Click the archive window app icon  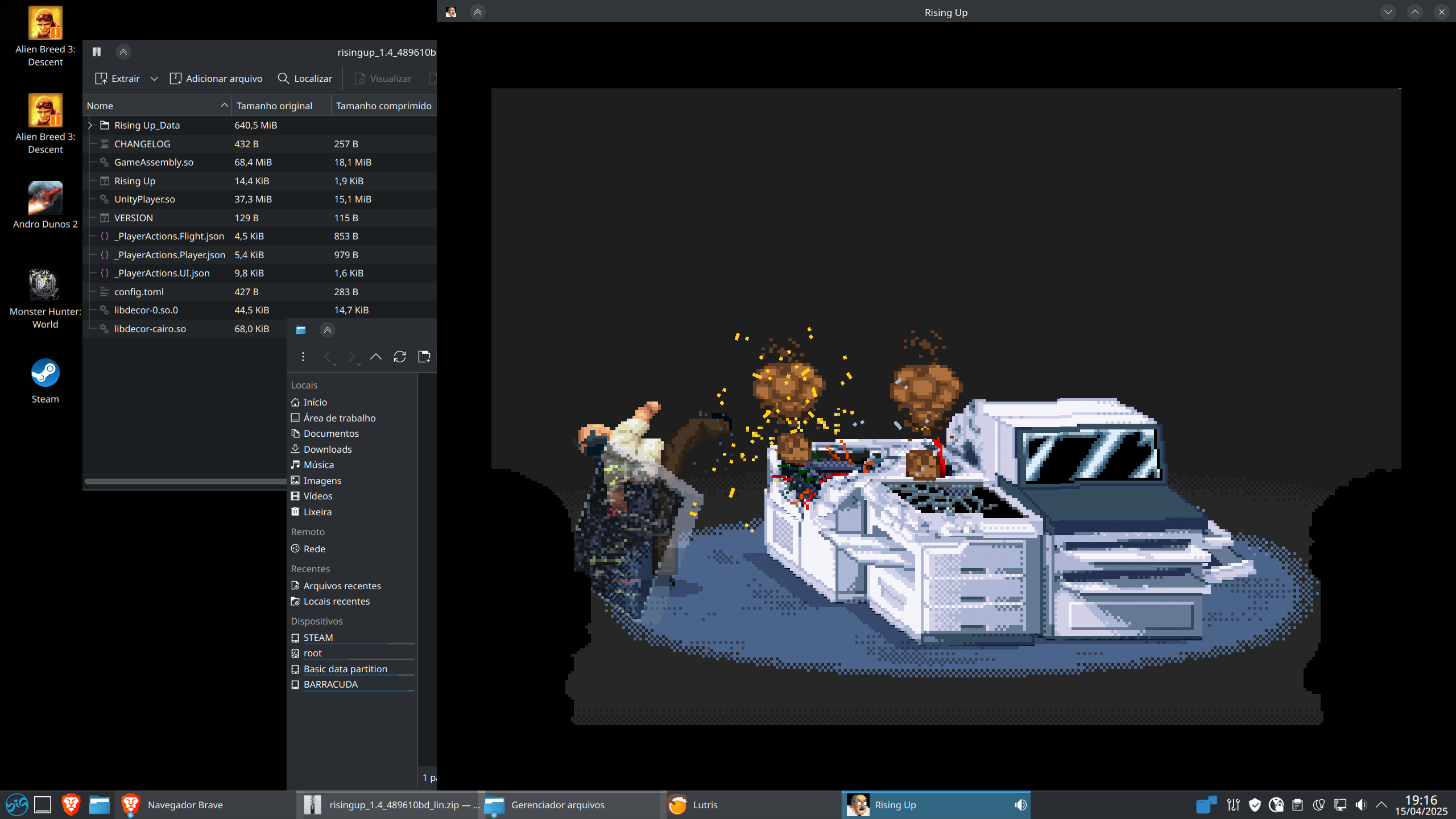pos(97,52)
